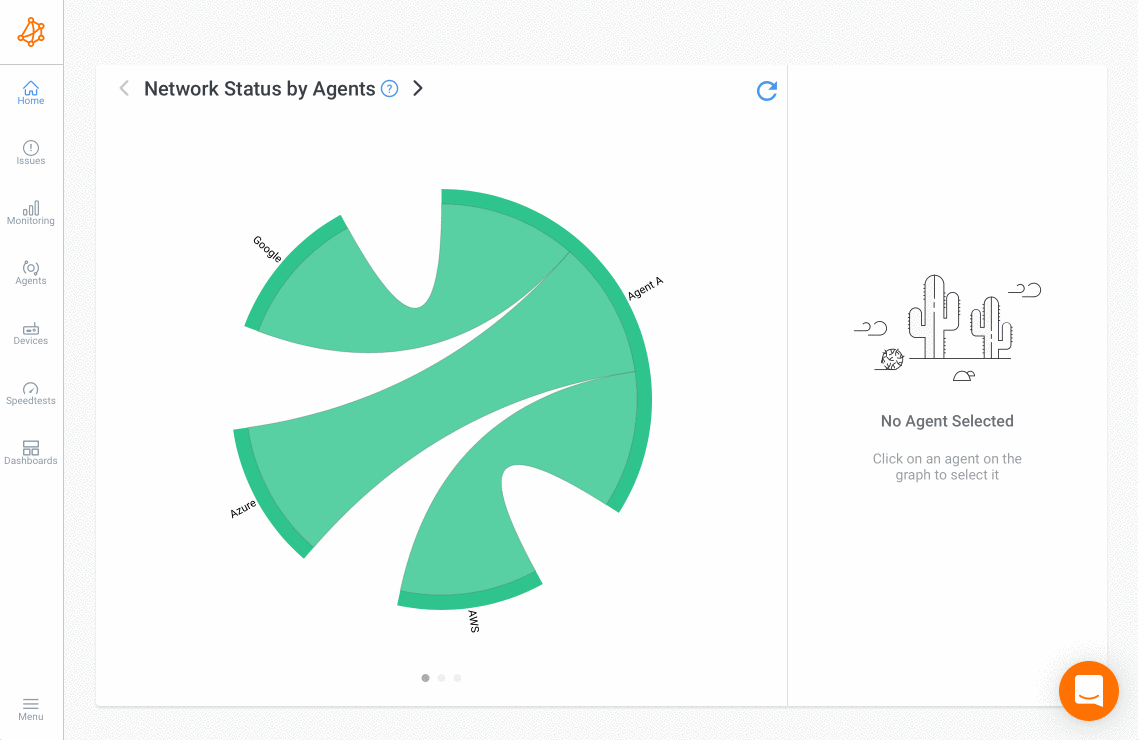Open Speedtests from sidebar
1138x740 pixels.
31,393
